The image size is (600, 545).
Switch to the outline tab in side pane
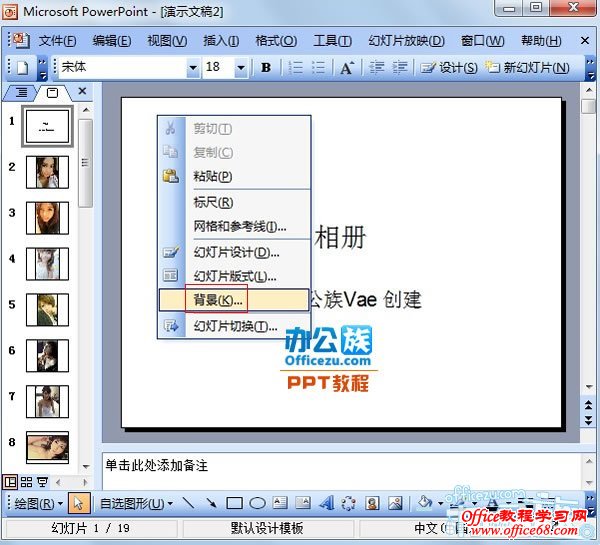21,92
